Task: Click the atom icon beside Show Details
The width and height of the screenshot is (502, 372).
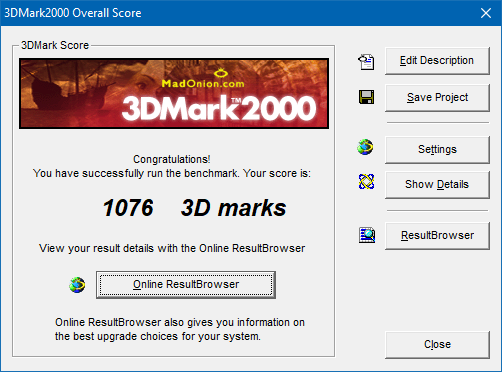Action: pyautogui.click(x=366, y=182)
